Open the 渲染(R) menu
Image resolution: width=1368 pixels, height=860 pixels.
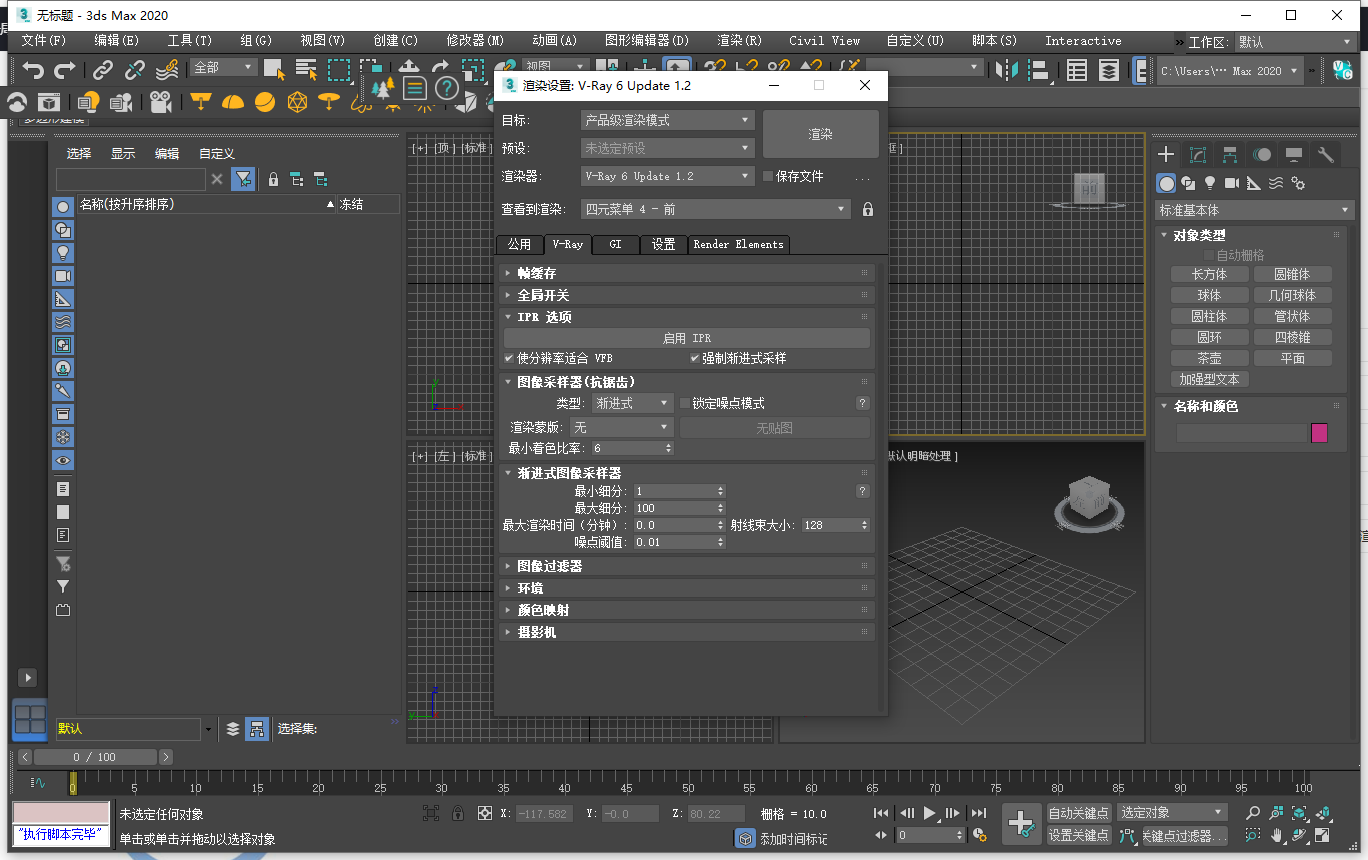click(x=739, y=41)
